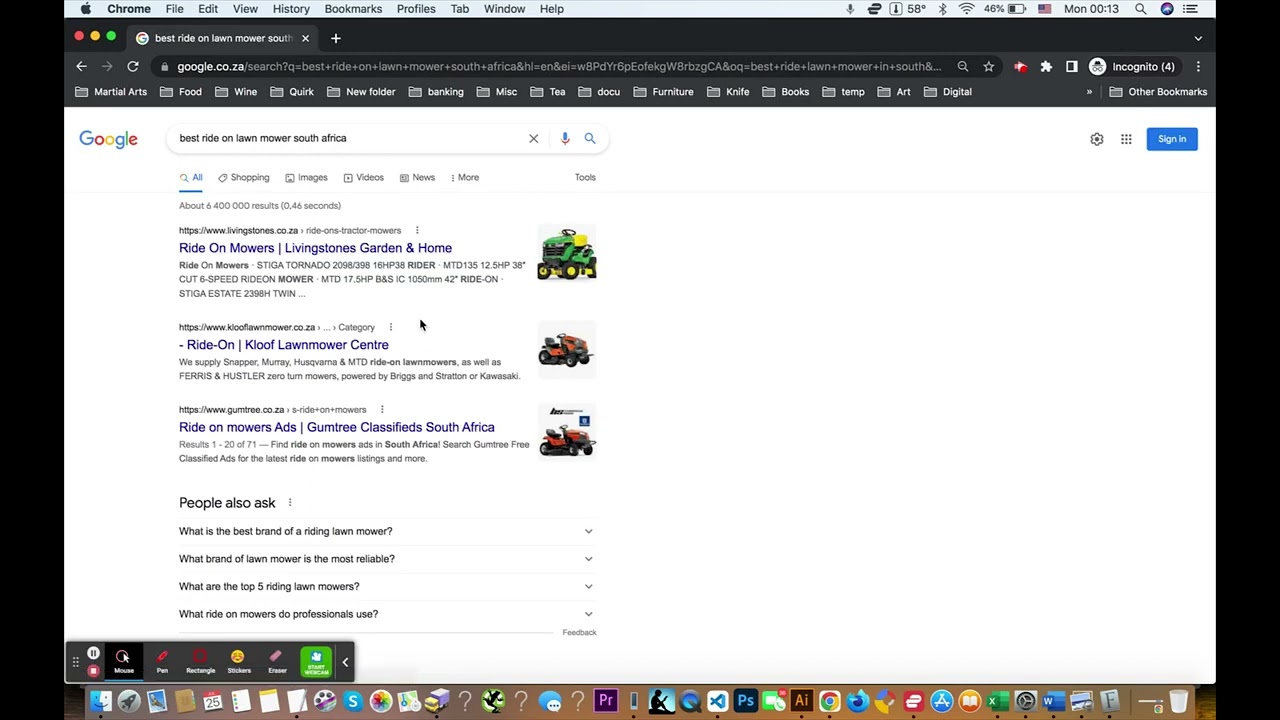Reload the page in Chrome
This screenshot has height=720, width=1280.
[133, 67]
